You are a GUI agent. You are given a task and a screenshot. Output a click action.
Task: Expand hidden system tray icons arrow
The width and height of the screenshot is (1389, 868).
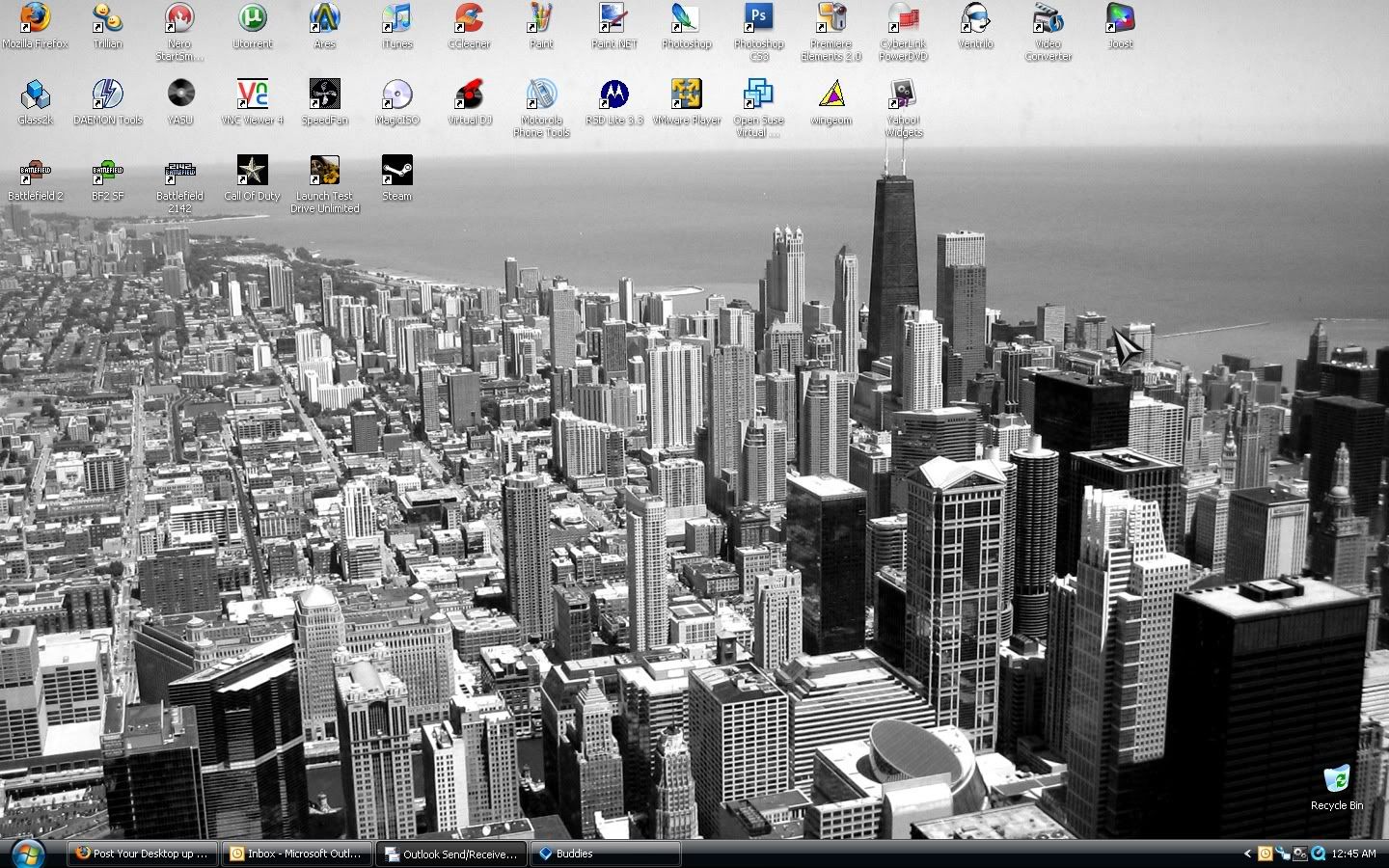click(1247, 854)
